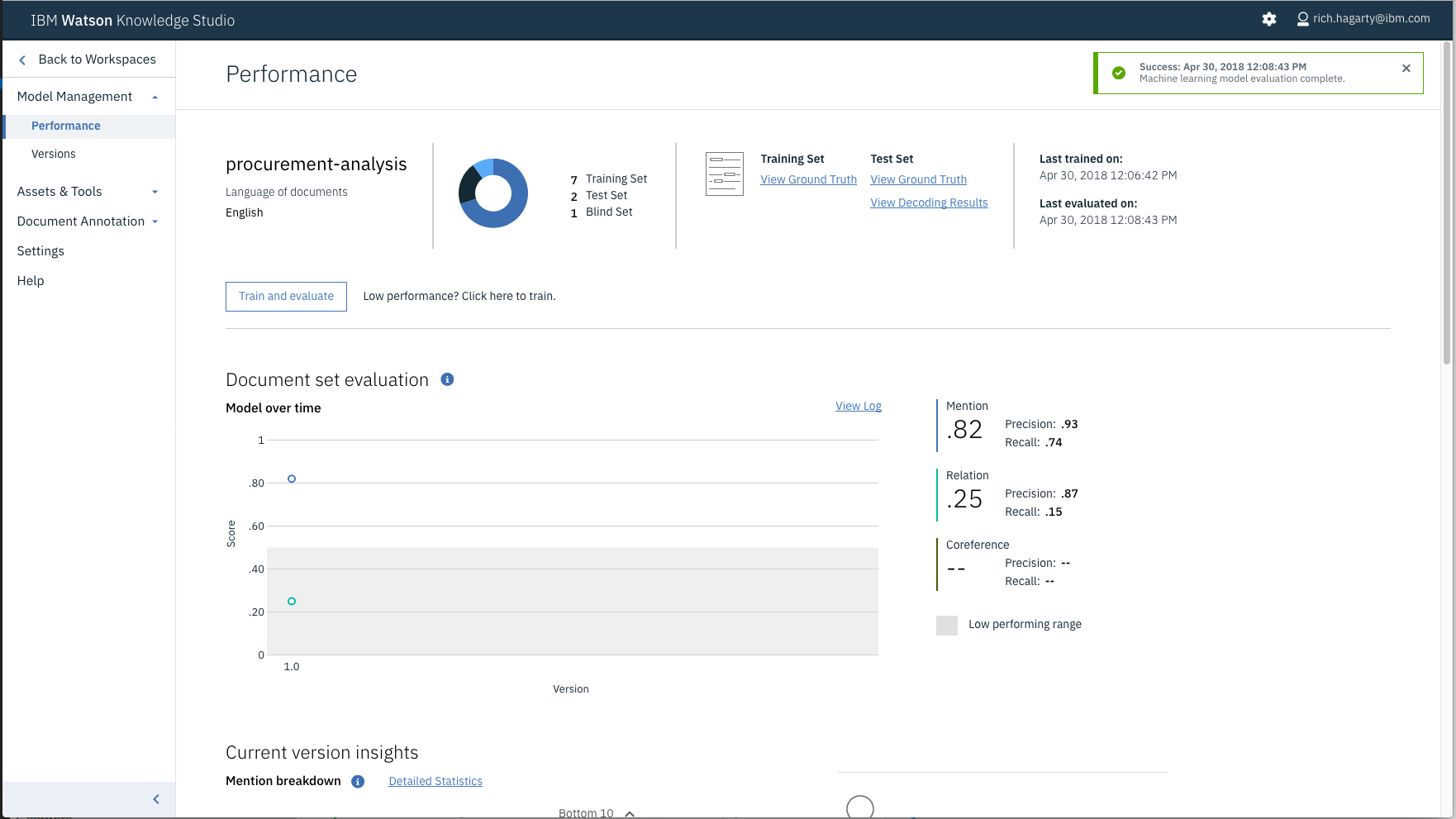Image resolution: width=1456 pixels, height=819 pixels.
Task: Click the Relation Recall .15 value
Action: (1054, 512)
